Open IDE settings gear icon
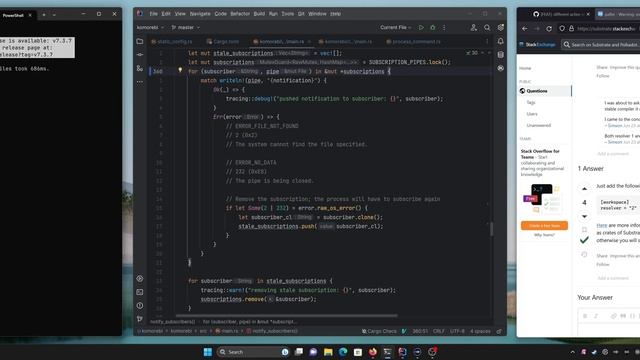The height and width of the screenshot is (360, 640). [500, 27]
